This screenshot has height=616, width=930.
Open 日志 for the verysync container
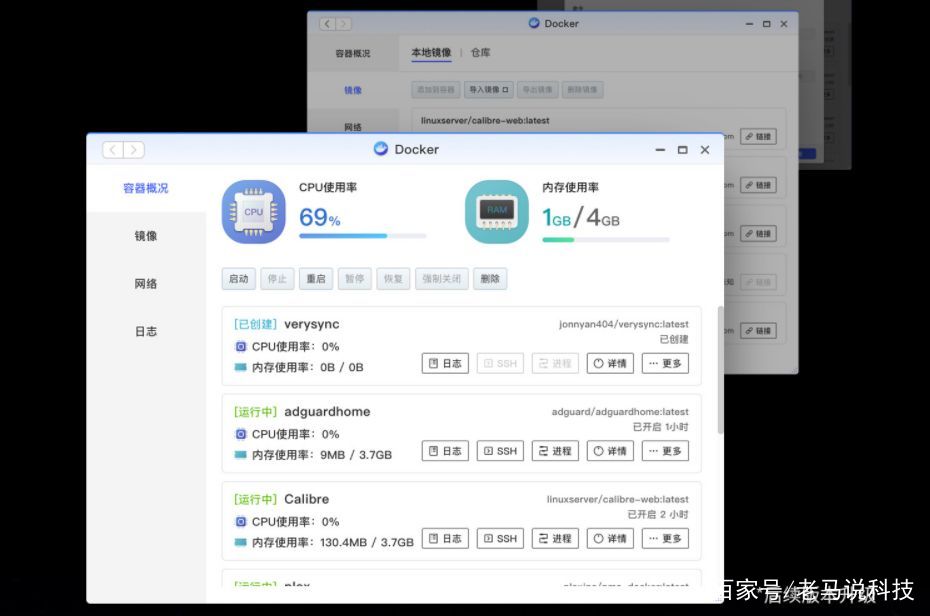click(x=445, y=363)
